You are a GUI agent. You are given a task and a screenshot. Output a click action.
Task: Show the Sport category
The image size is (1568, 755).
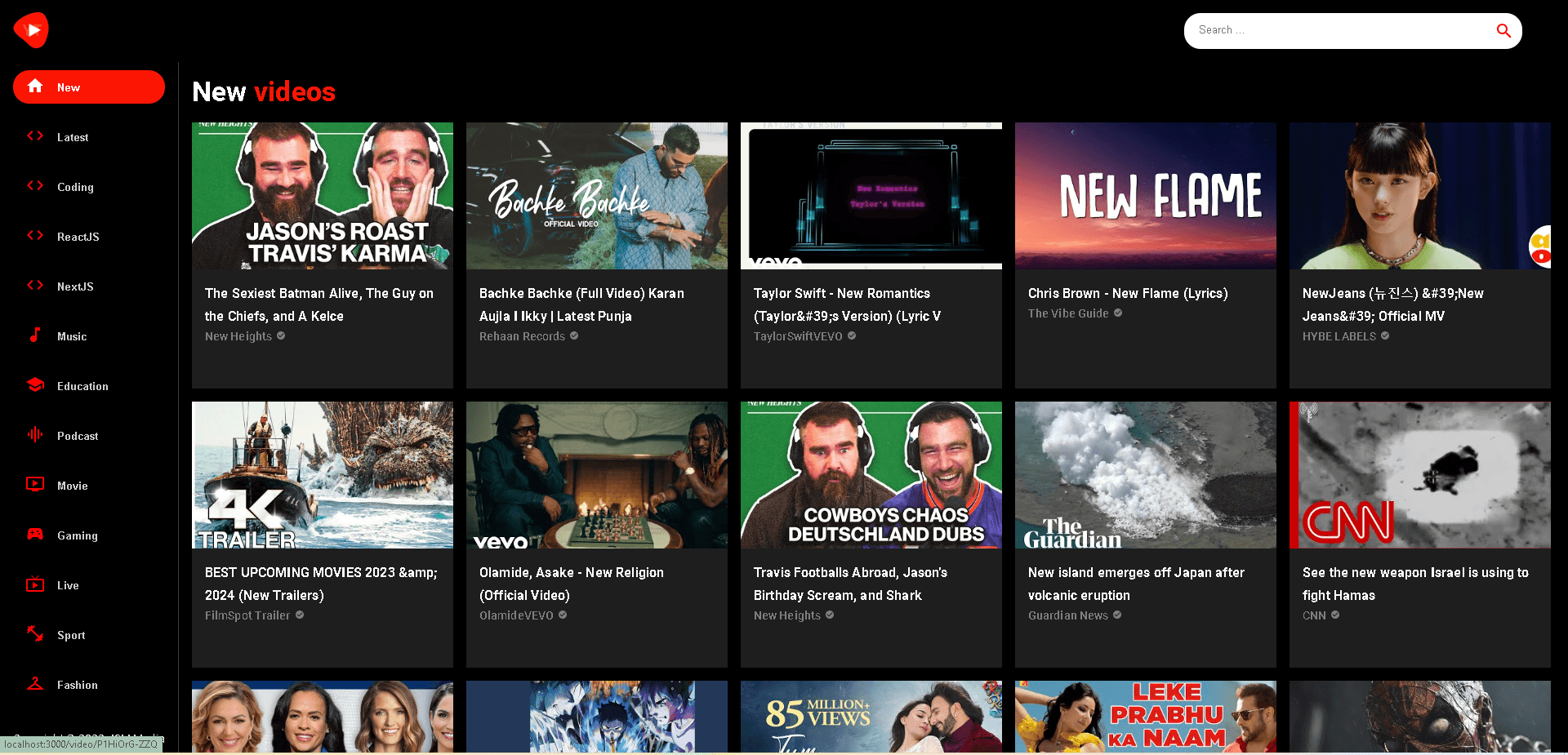click(x=89, y=635)
